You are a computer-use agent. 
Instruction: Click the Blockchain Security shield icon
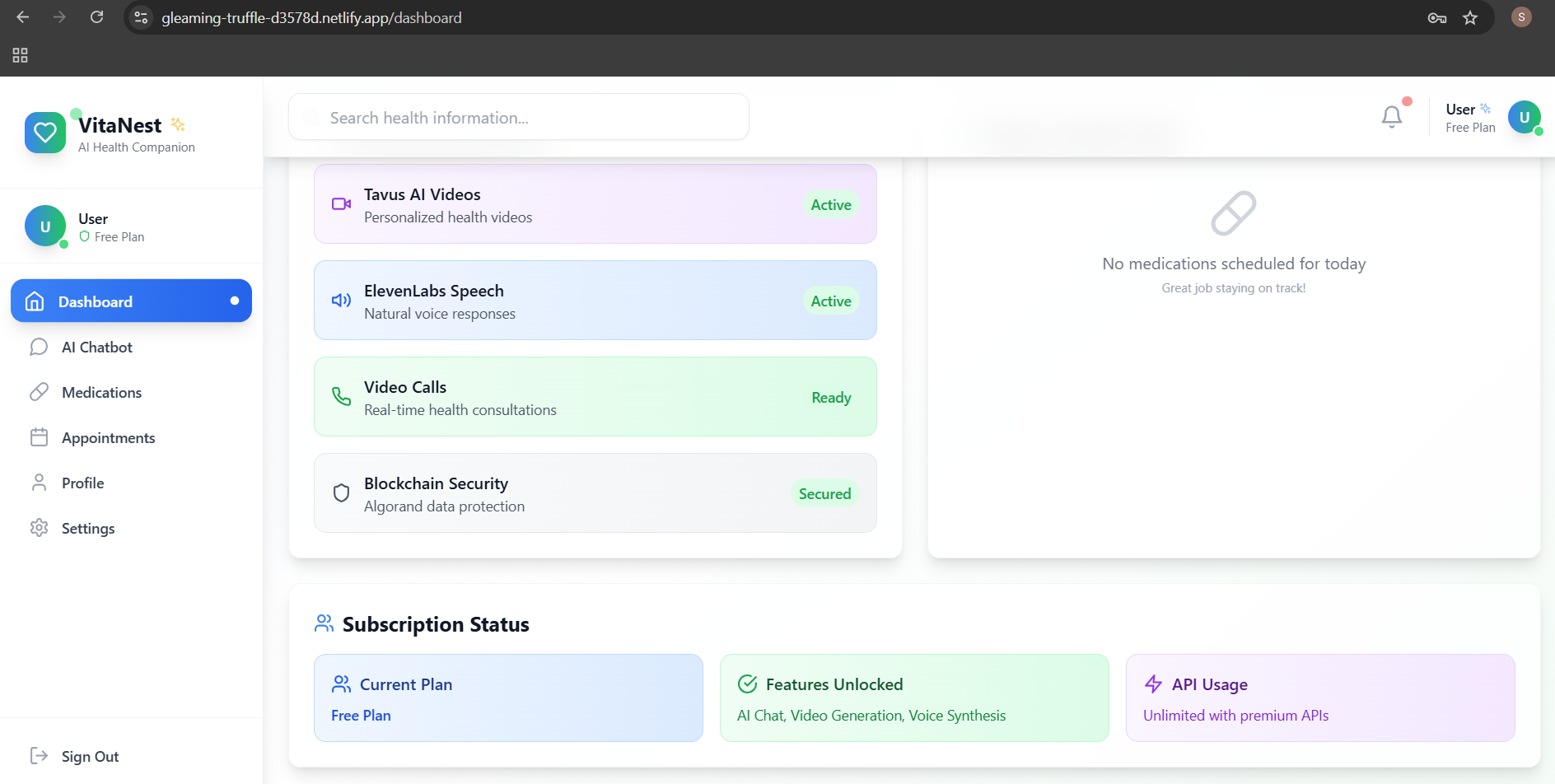[x=341, y=493]
